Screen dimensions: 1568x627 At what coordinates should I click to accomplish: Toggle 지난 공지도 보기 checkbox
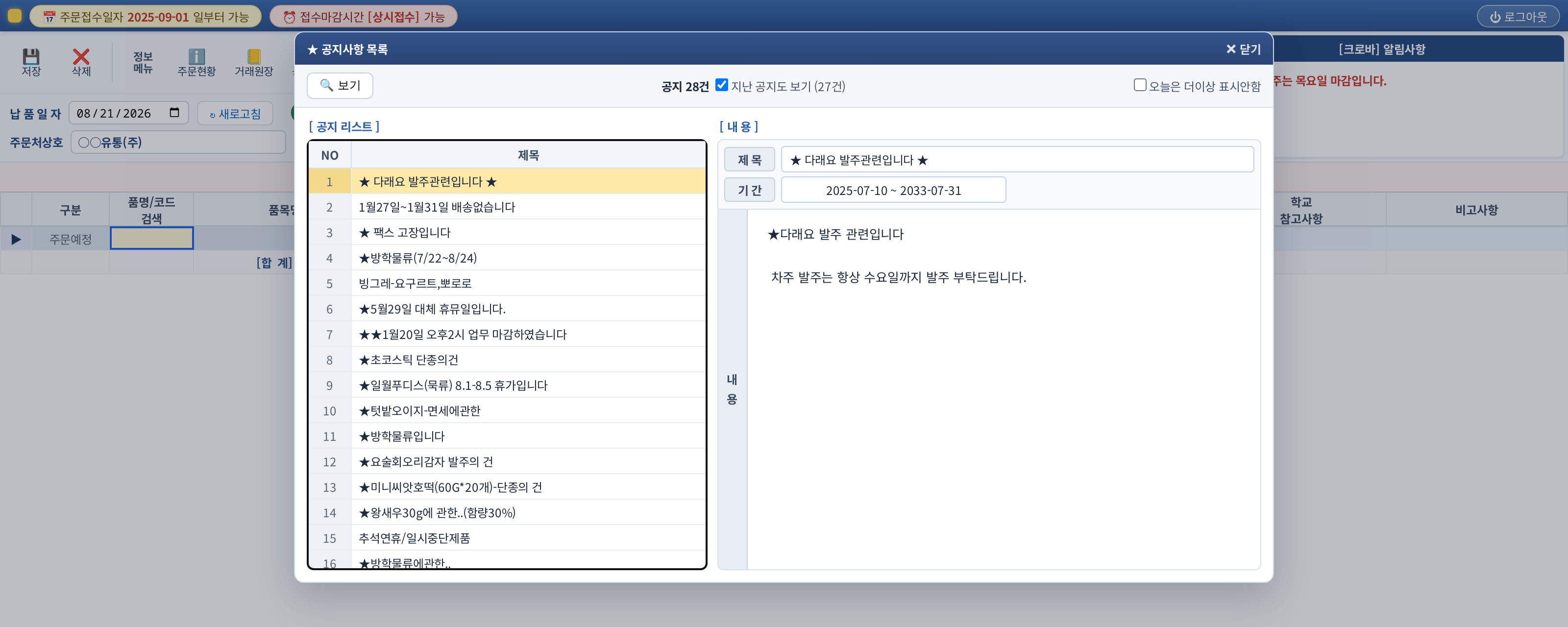tap(721, 85)
